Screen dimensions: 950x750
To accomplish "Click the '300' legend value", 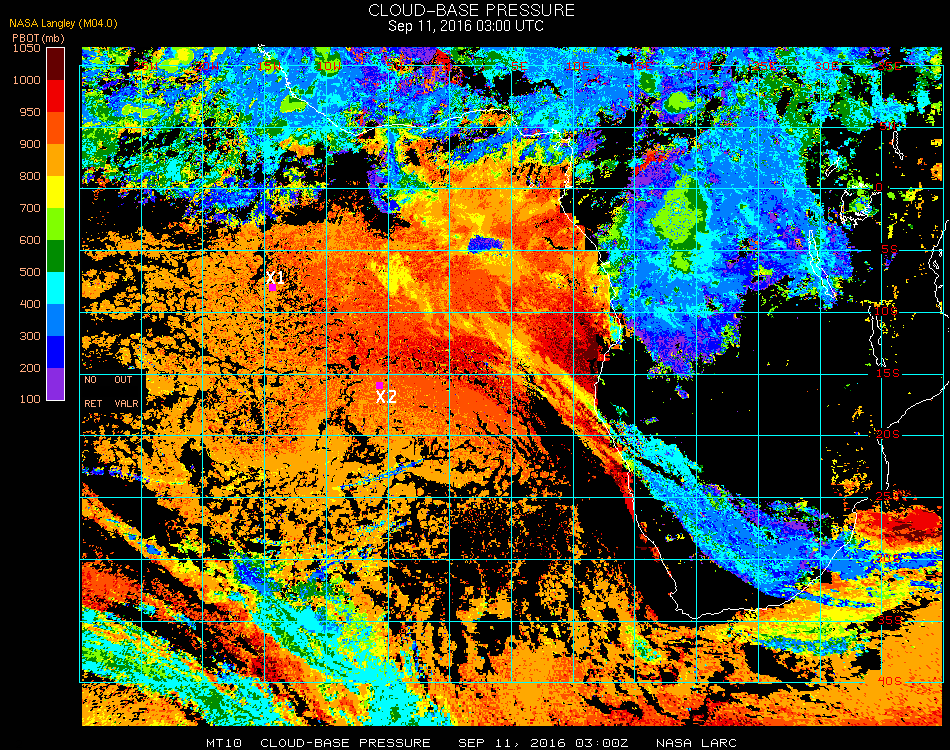I will [x=30, y=336].
